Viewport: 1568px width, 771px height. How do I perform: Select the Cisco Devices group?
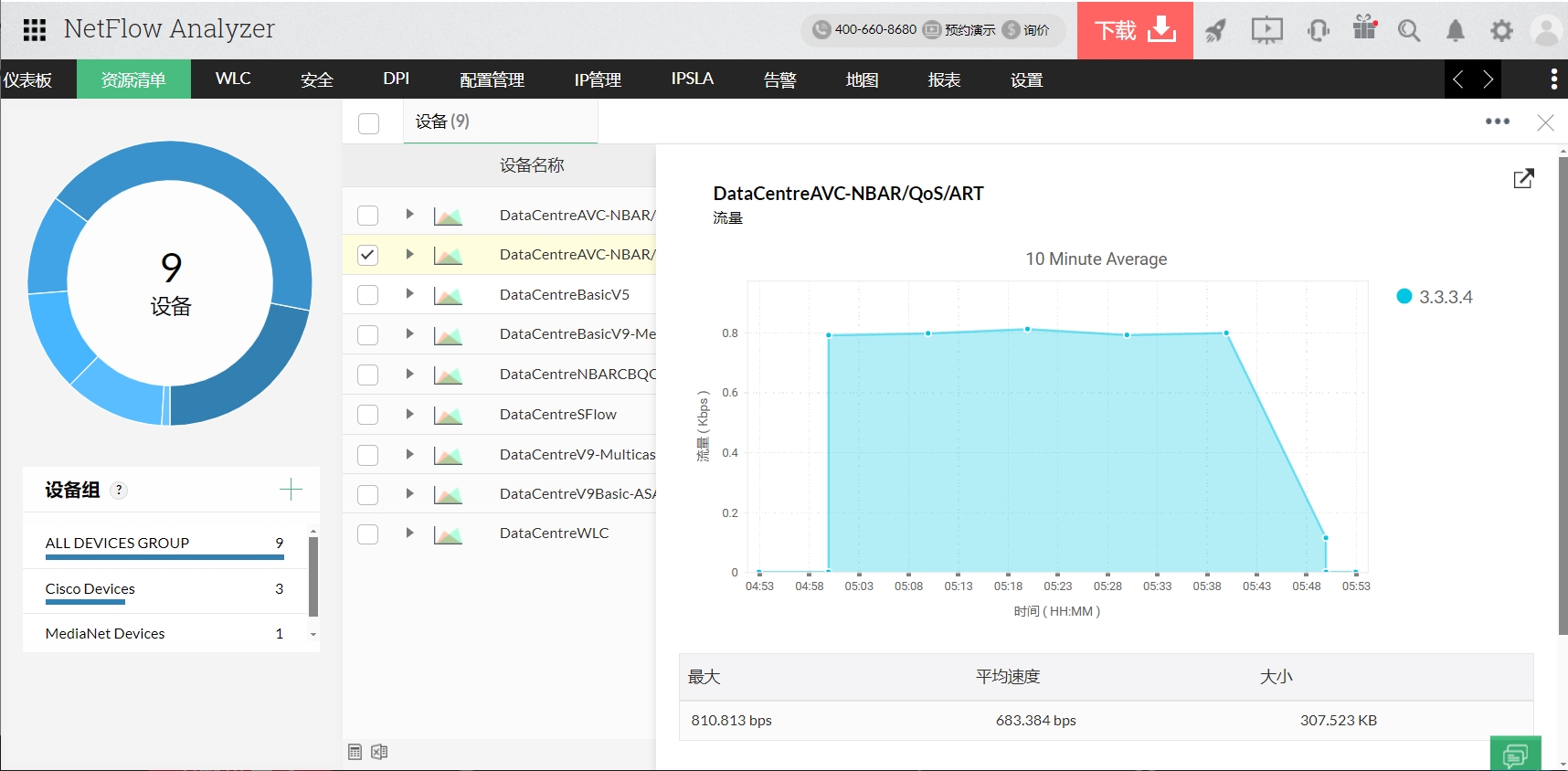pyautogui.click(x=90, y=589)
